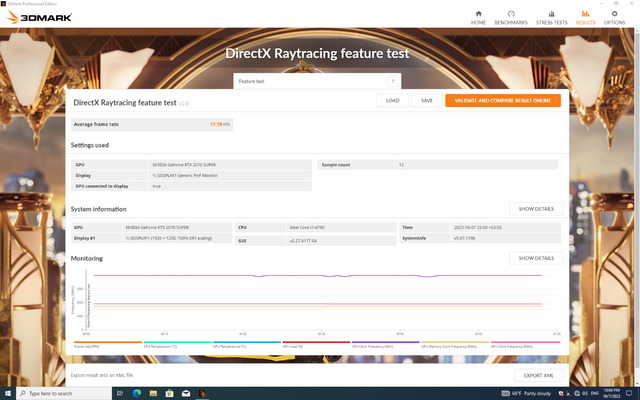The height and width of the screenshot is (400, 640).
Task: Show details for System information
Action: tap(535, 209)
